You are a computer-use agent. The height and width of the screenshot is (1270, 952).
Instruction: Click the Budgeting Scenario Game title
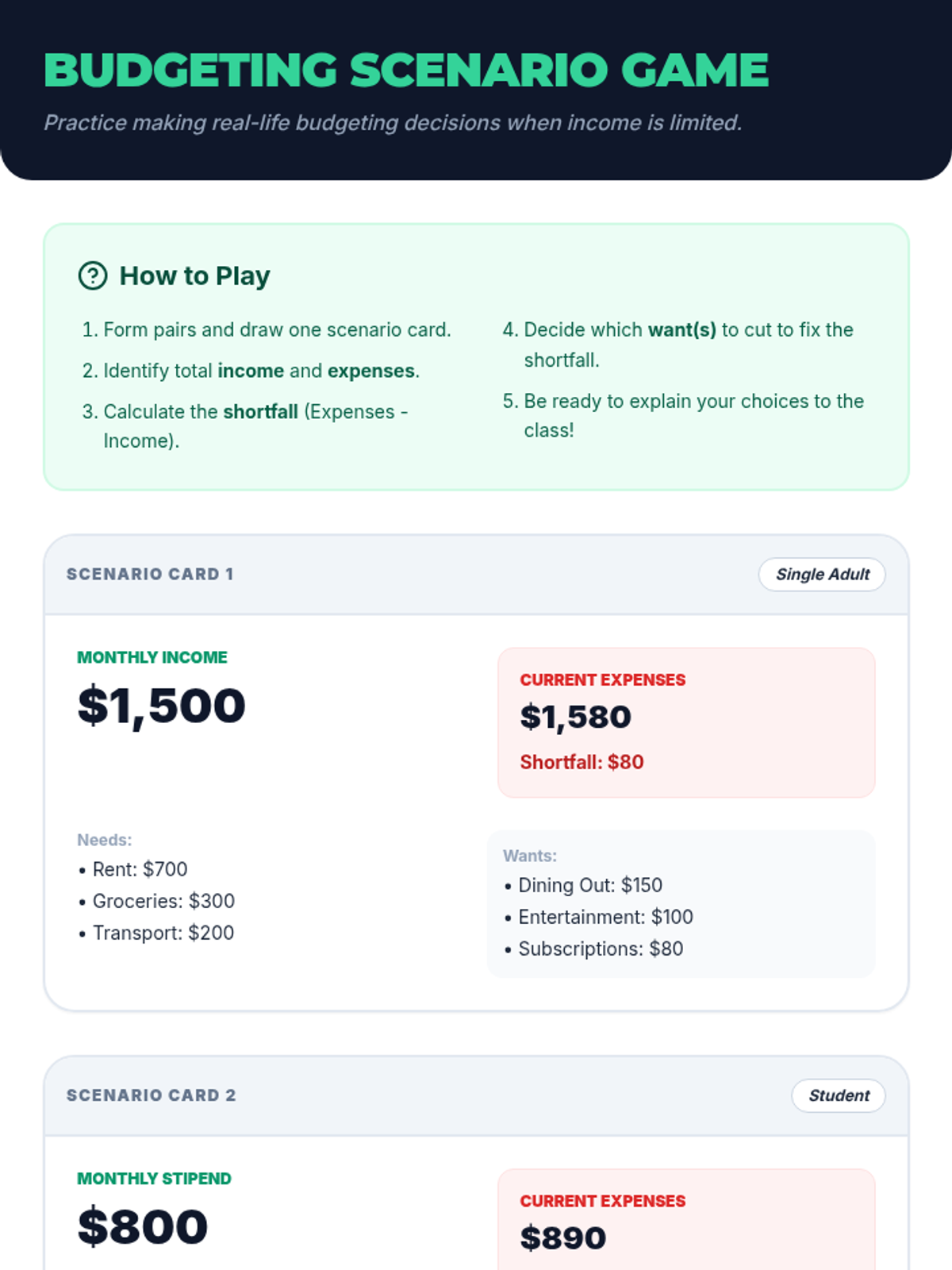click(x=406, y=70)
